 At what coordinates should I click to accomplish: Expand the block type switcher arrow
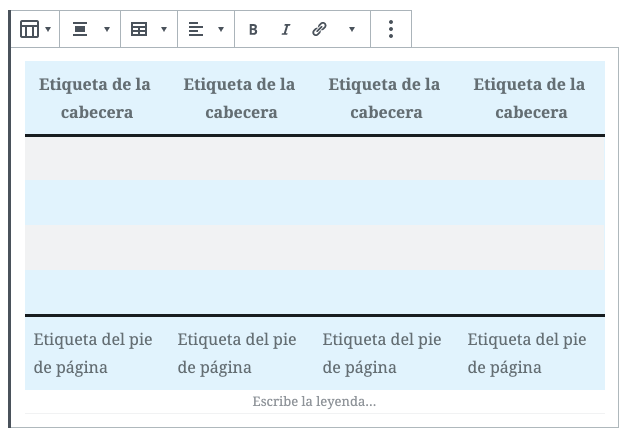(48, 30)
